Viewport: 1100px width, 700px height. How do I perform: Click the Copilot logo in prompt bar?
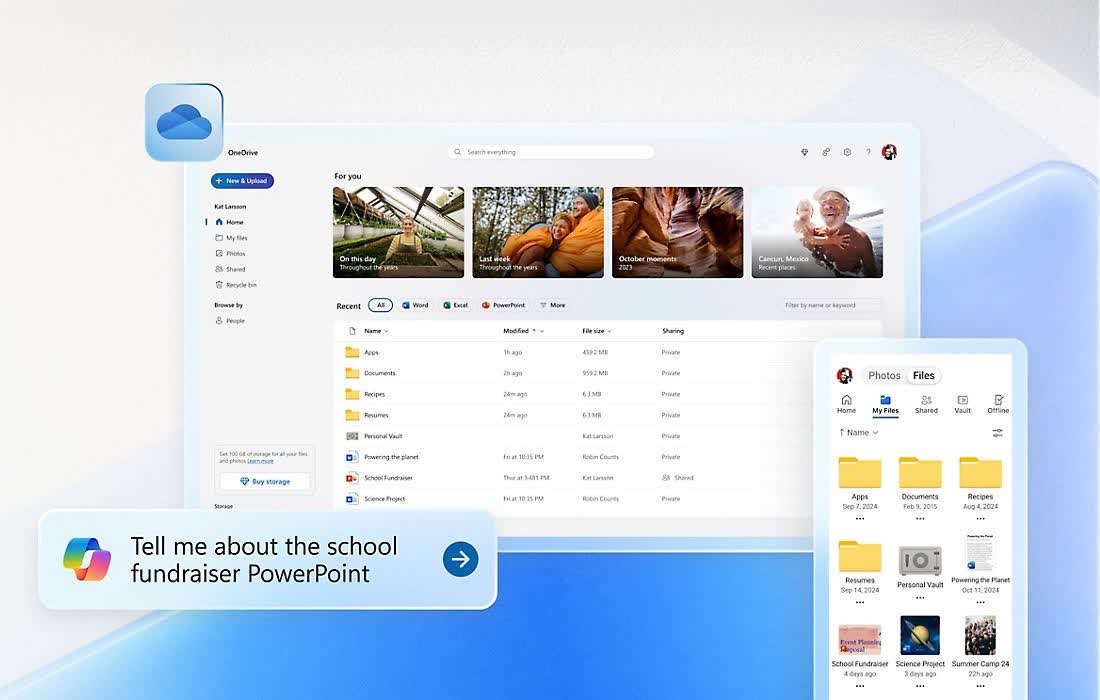[87, 559]
